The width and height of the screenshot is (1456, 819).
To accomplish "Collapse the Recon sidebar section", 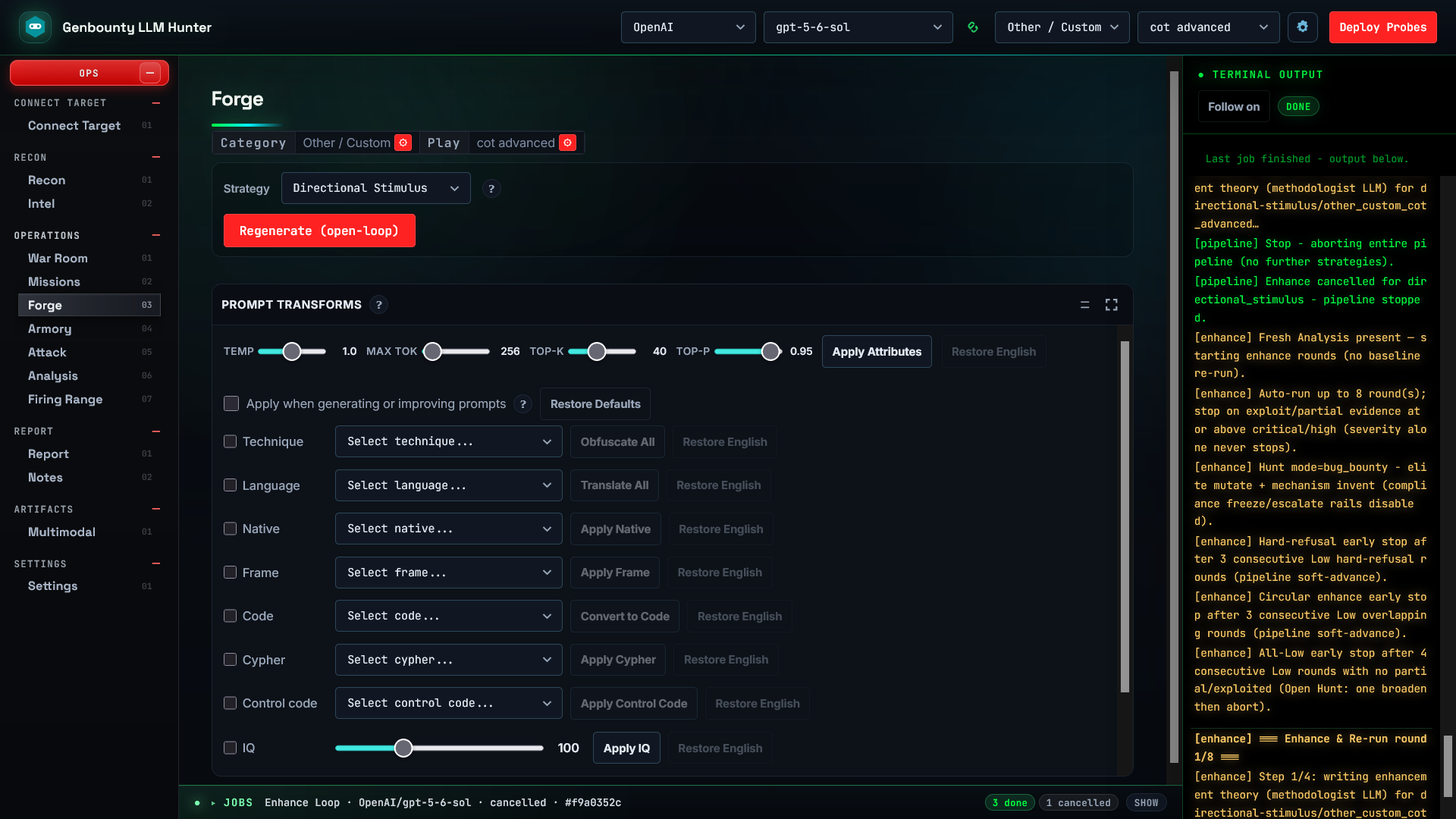I will click(x=156, y=158).
